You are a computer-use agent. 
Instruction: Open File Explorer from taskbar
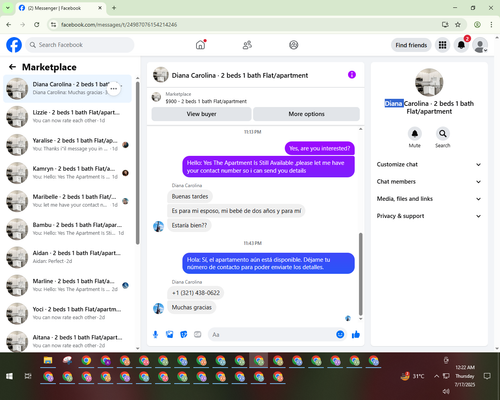coord(48,361)
